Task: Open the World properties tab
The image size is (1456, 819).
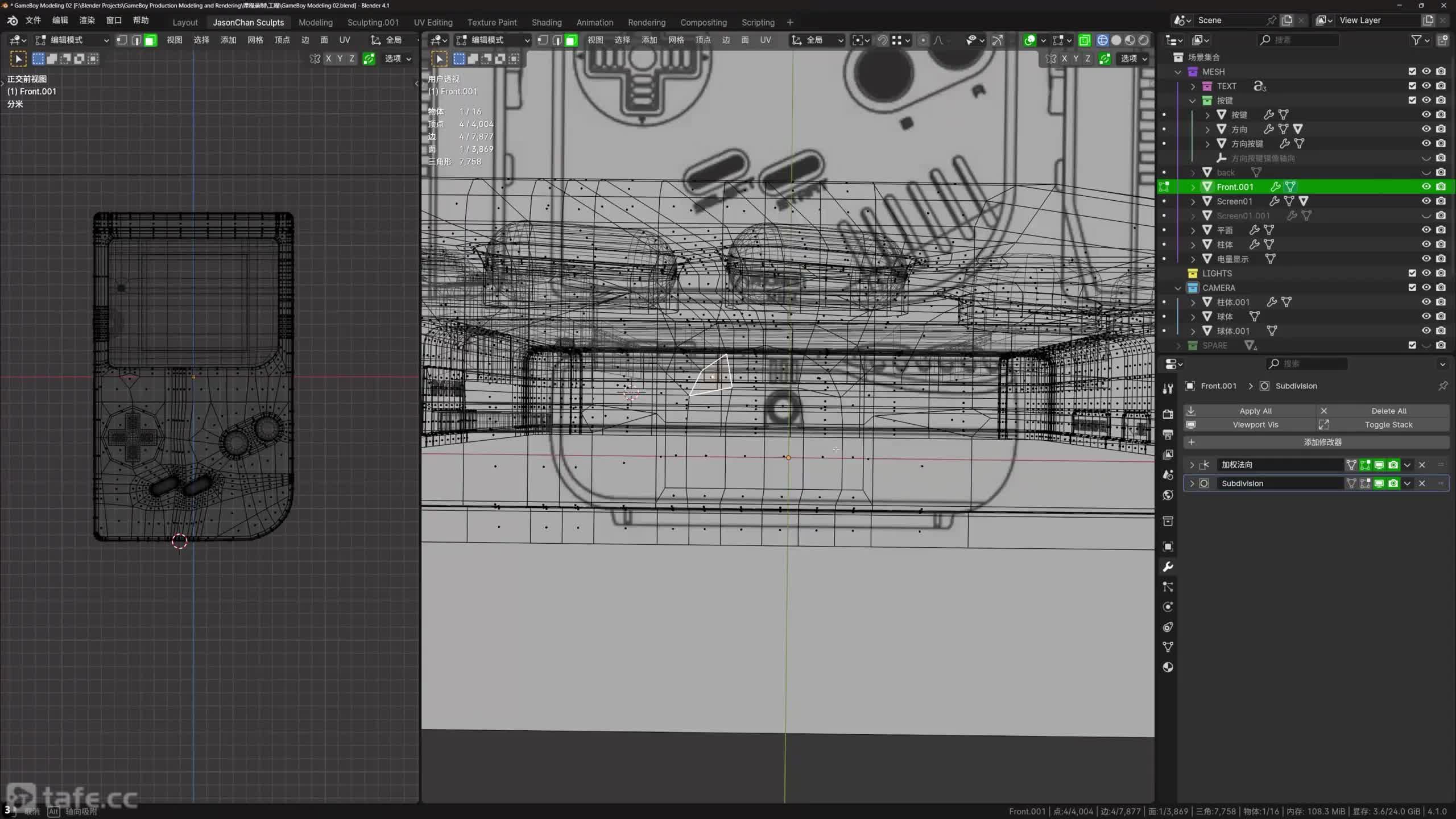Action: point(1168,495)
